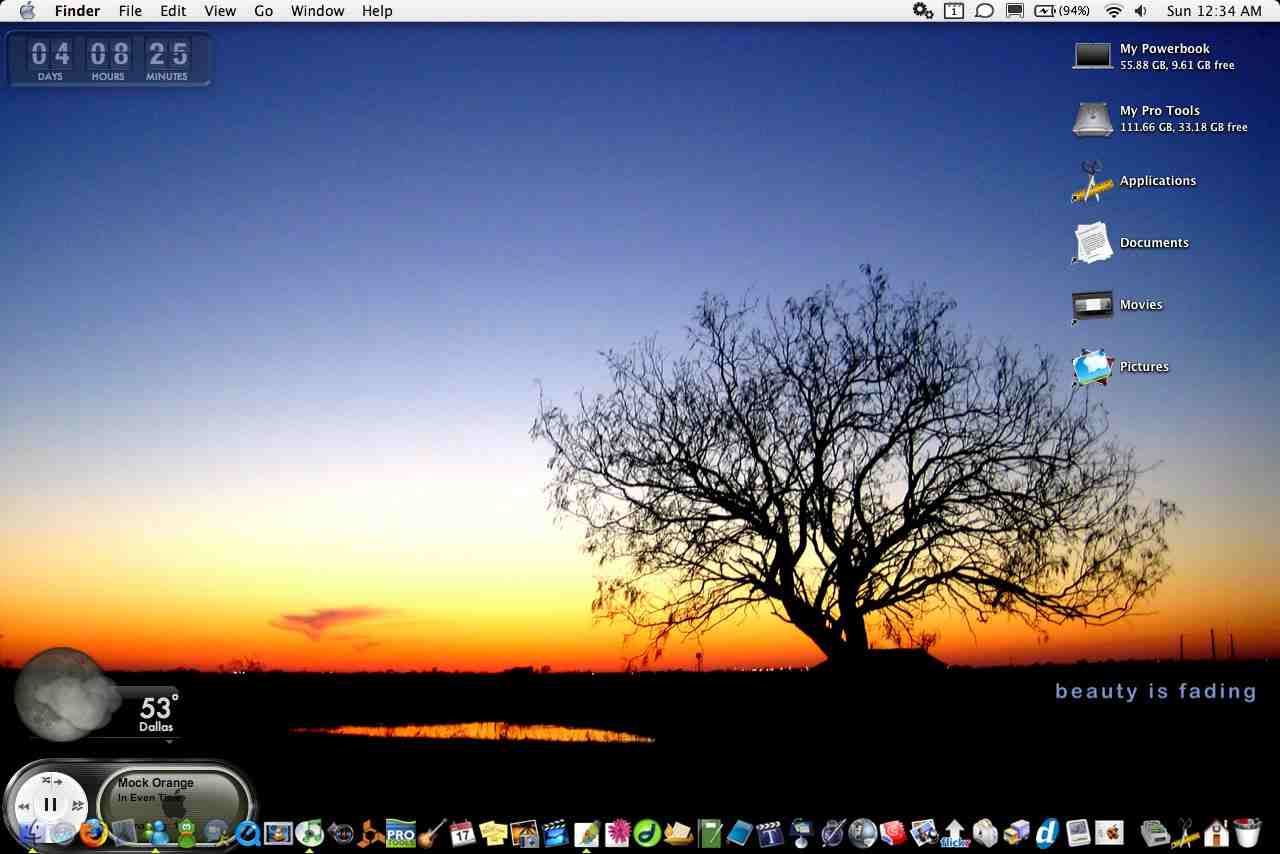The width and height of the screenshot is (1280, 854).
Task: Open the Edit menu
Action: (173, 11)
